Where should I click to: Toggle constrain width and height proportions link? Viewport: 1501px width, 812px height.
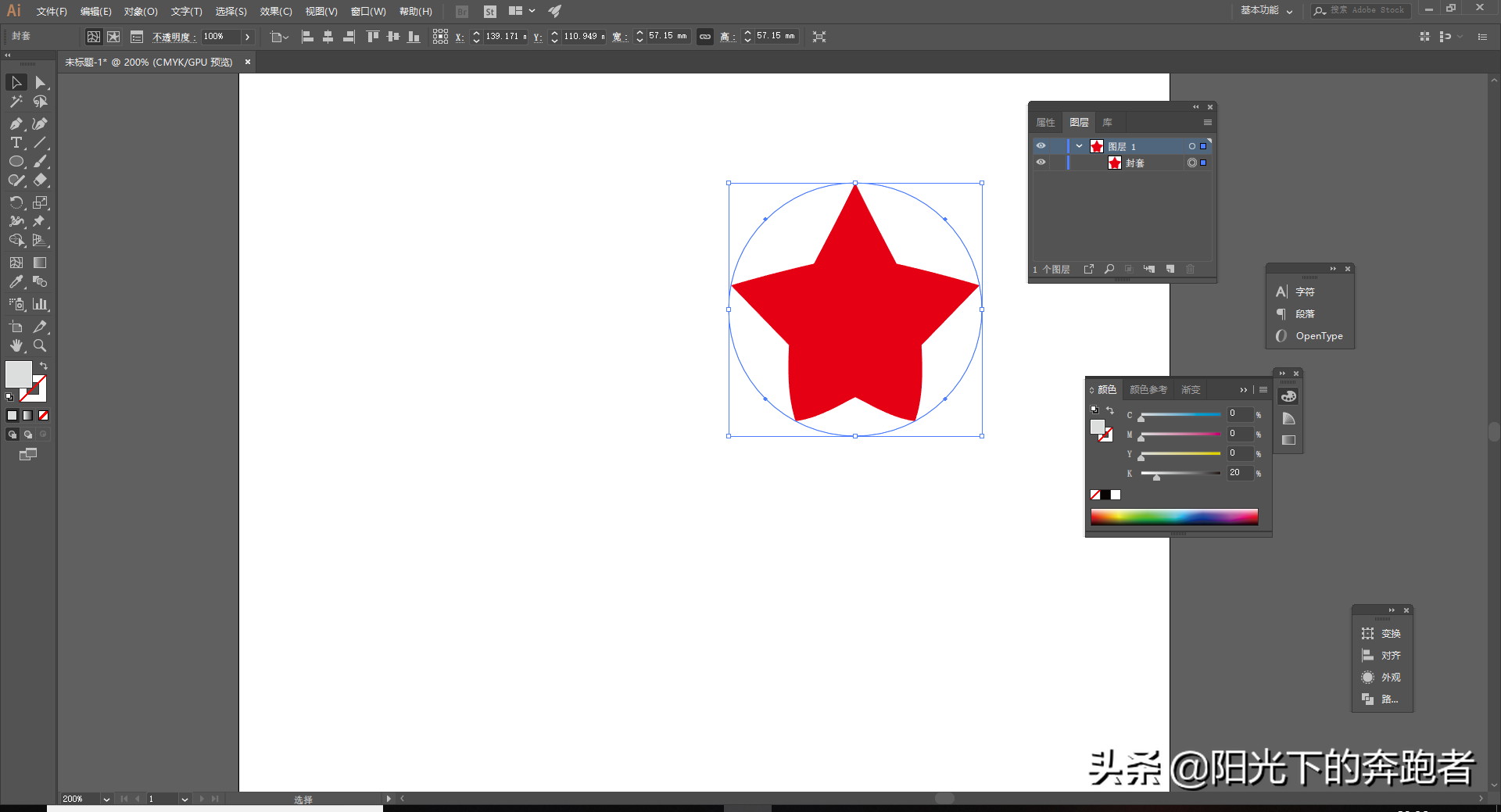point(705,37)
